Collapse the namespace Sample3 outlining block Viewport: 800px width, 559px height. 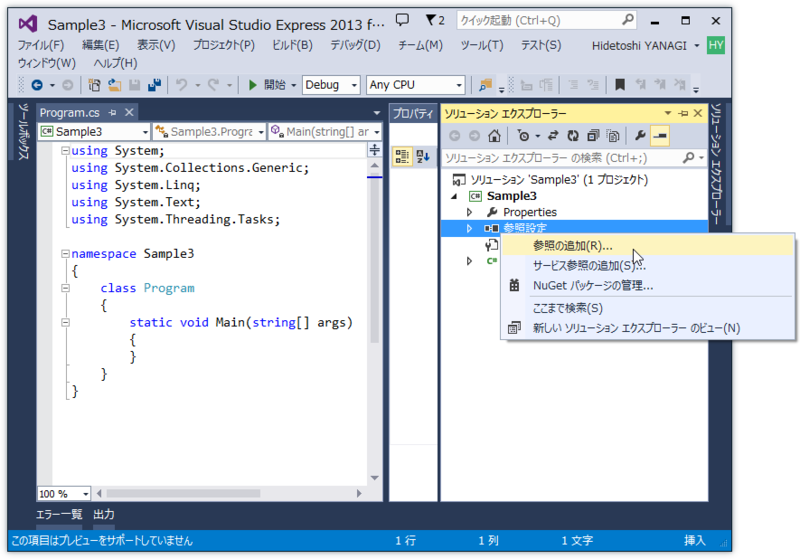pyautogui.click(x=65, y=253)
